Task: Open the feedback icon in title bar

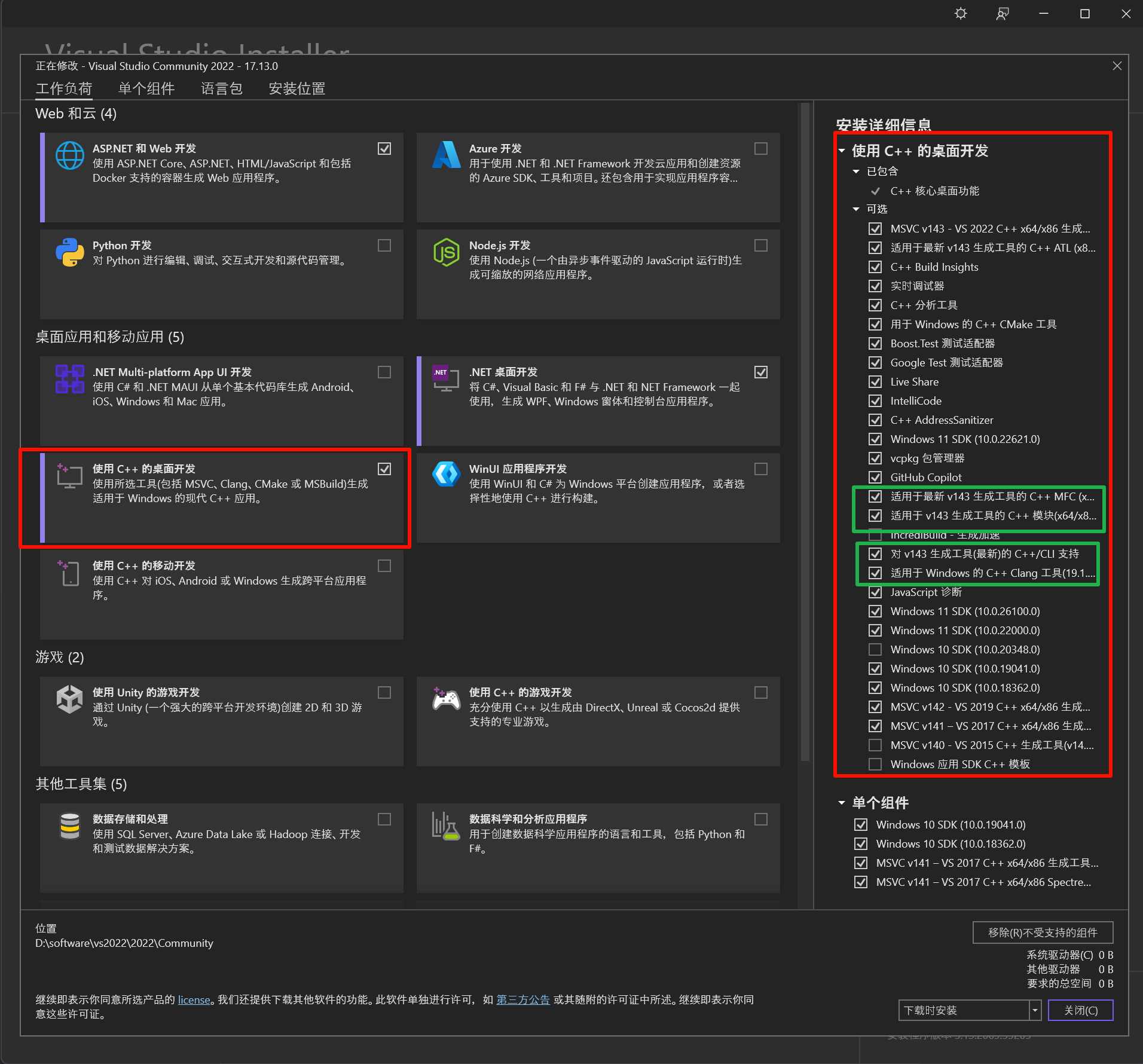Action: tap(1003, 13)
